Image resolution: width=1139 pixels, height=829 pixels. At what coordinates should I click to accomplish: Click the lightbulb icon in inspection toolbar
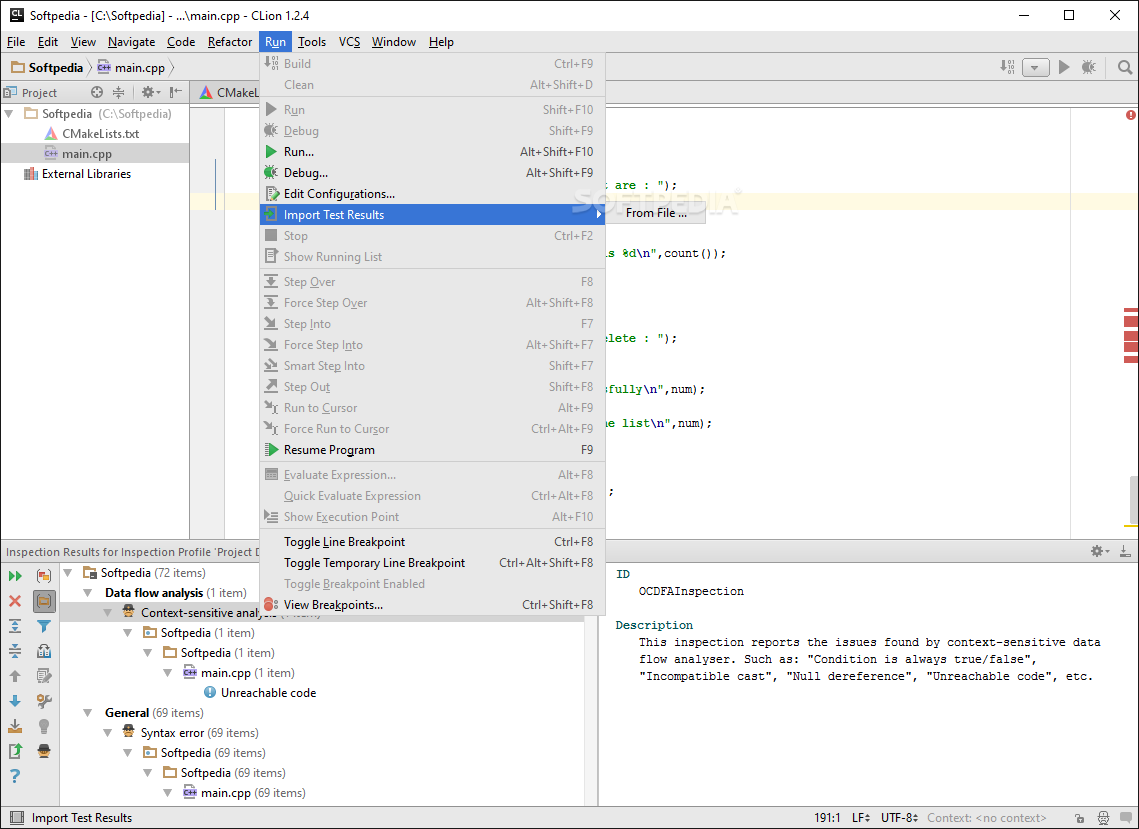[x=44, y=726]
